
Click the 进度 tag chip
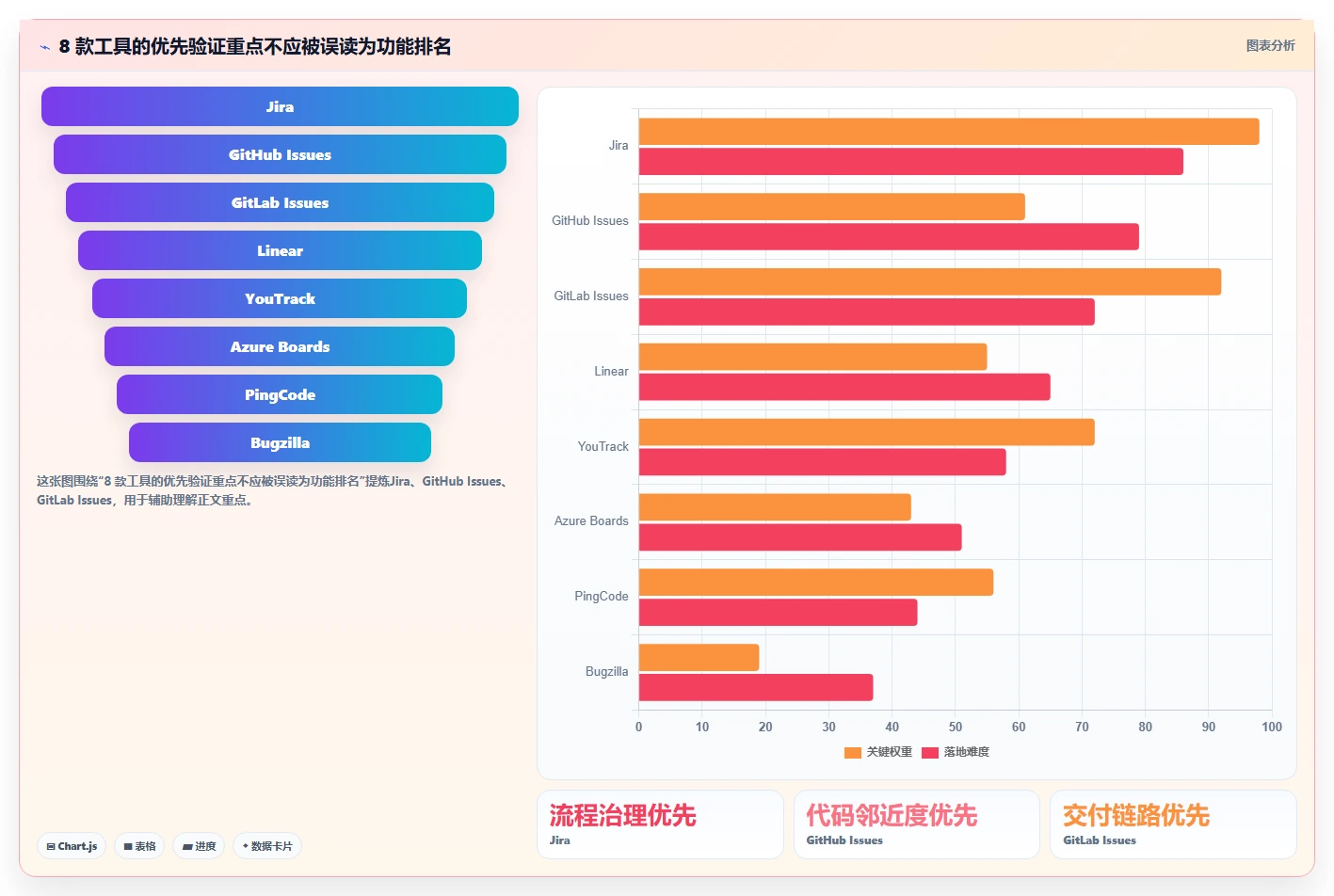pyautogui.click(x=199, y=846)
